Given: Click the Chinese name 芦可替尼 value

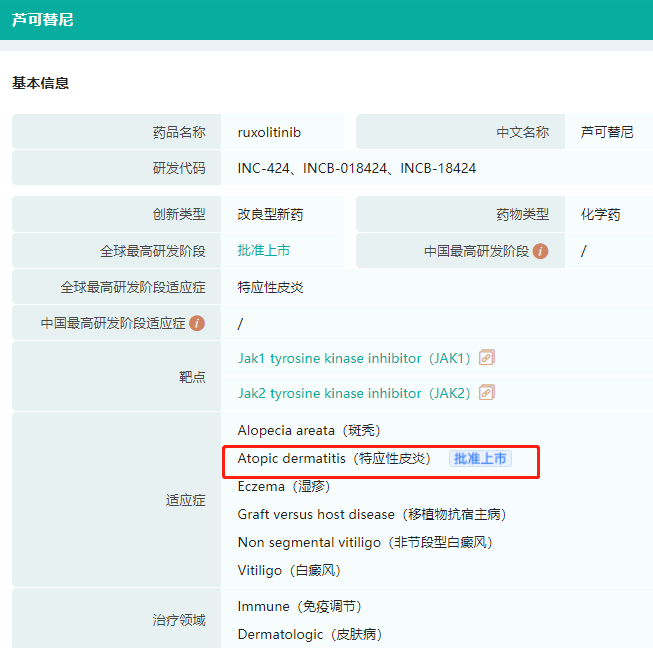Looking at the screenshot, I should tap(607, 132).
